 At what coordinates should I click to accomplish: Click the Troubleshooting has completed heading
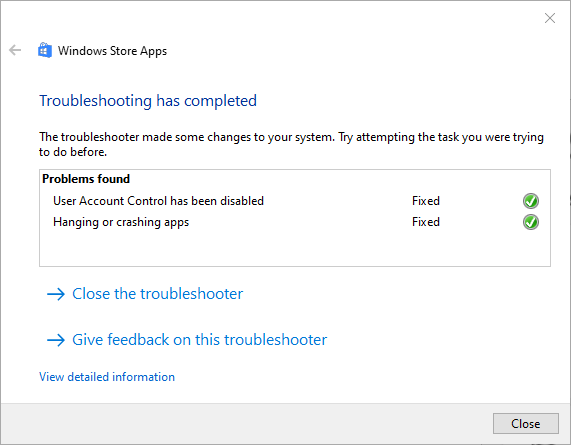point(148,101)
